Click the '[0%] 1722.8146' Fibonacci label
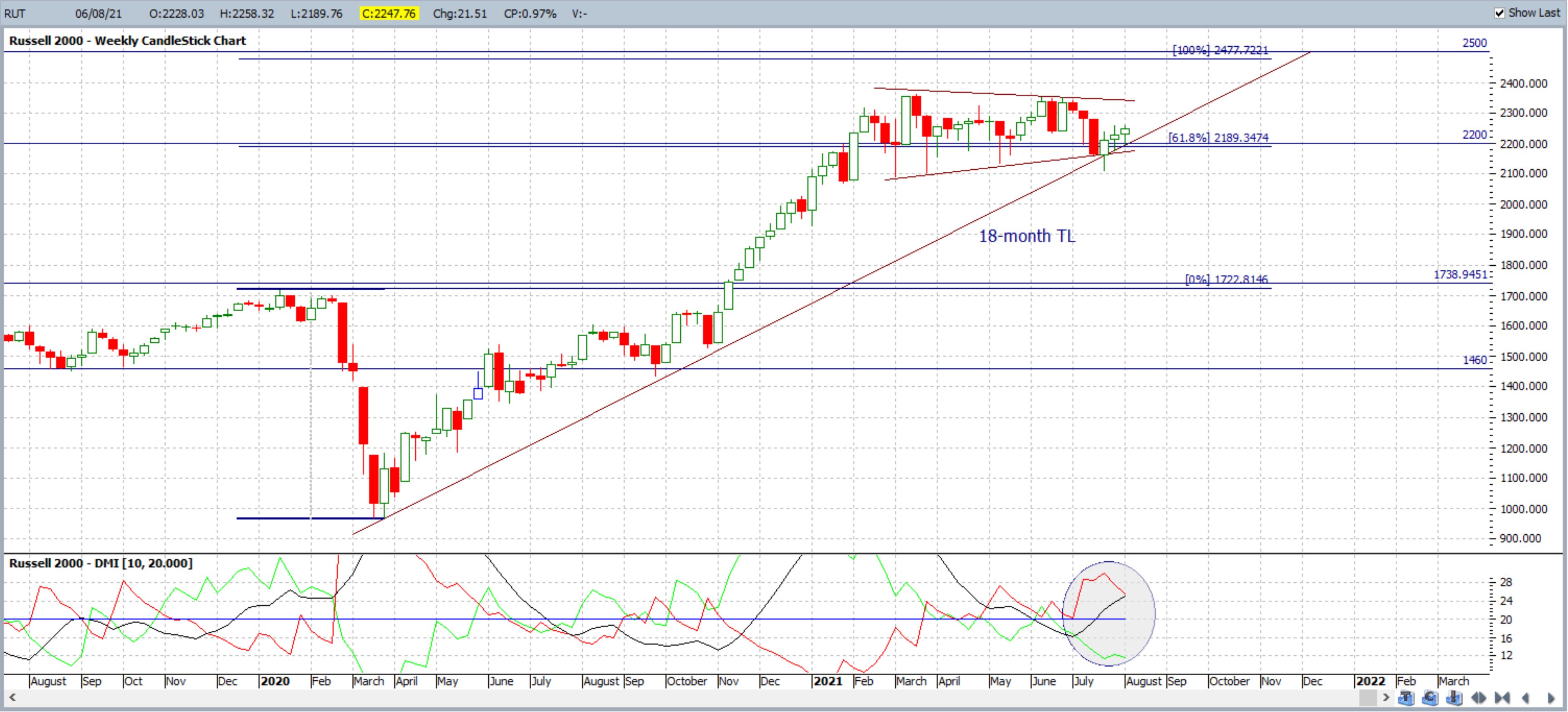 [1227, 279]
